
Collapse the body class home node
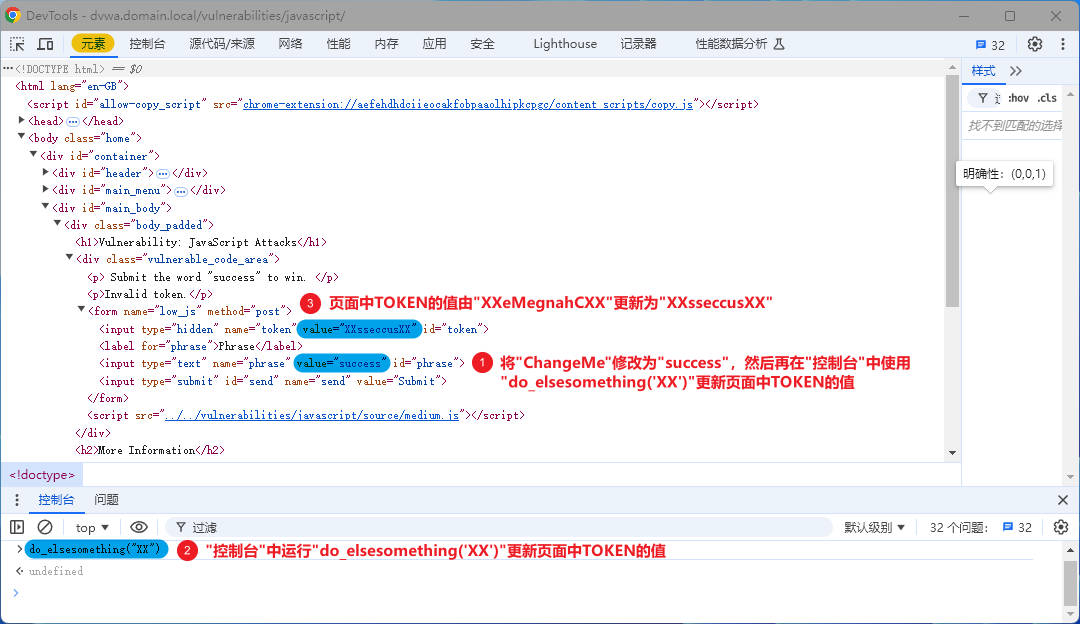[21, 137]
